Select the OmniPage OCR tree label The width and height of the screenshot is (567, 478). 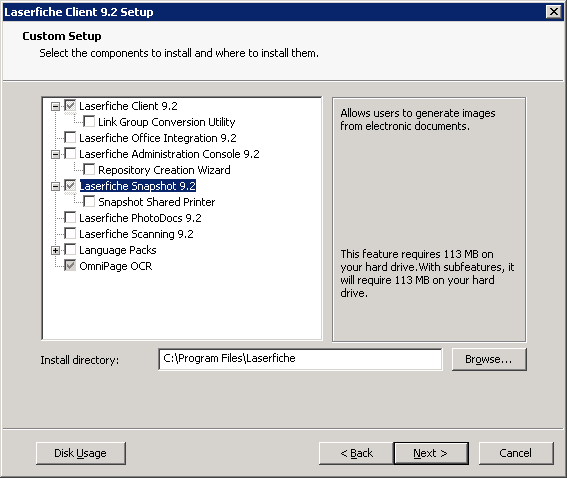coord(115,266)
